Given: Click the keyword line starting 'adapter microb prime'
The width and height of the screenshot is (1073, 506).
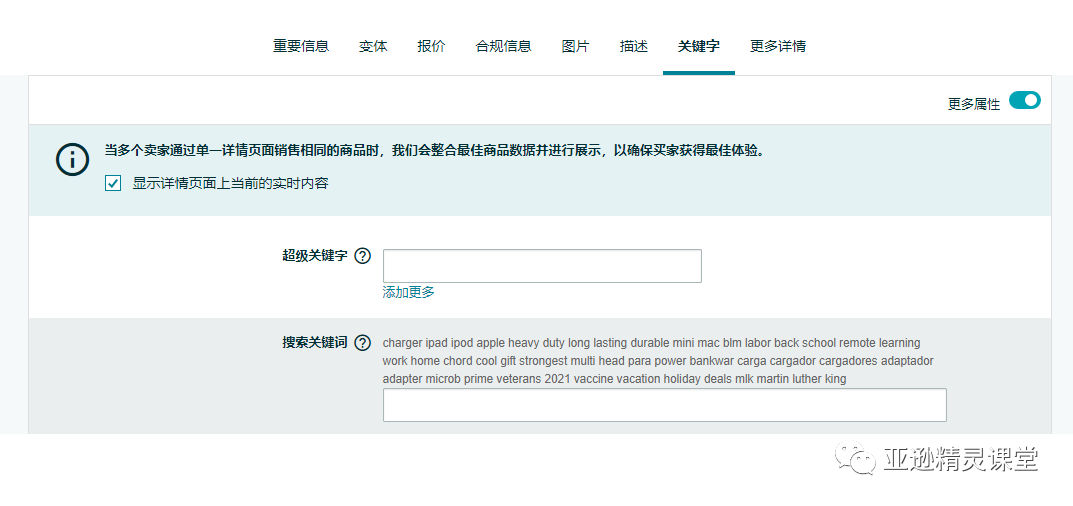Looking at the screenshot, I should [x=615, y=379].
